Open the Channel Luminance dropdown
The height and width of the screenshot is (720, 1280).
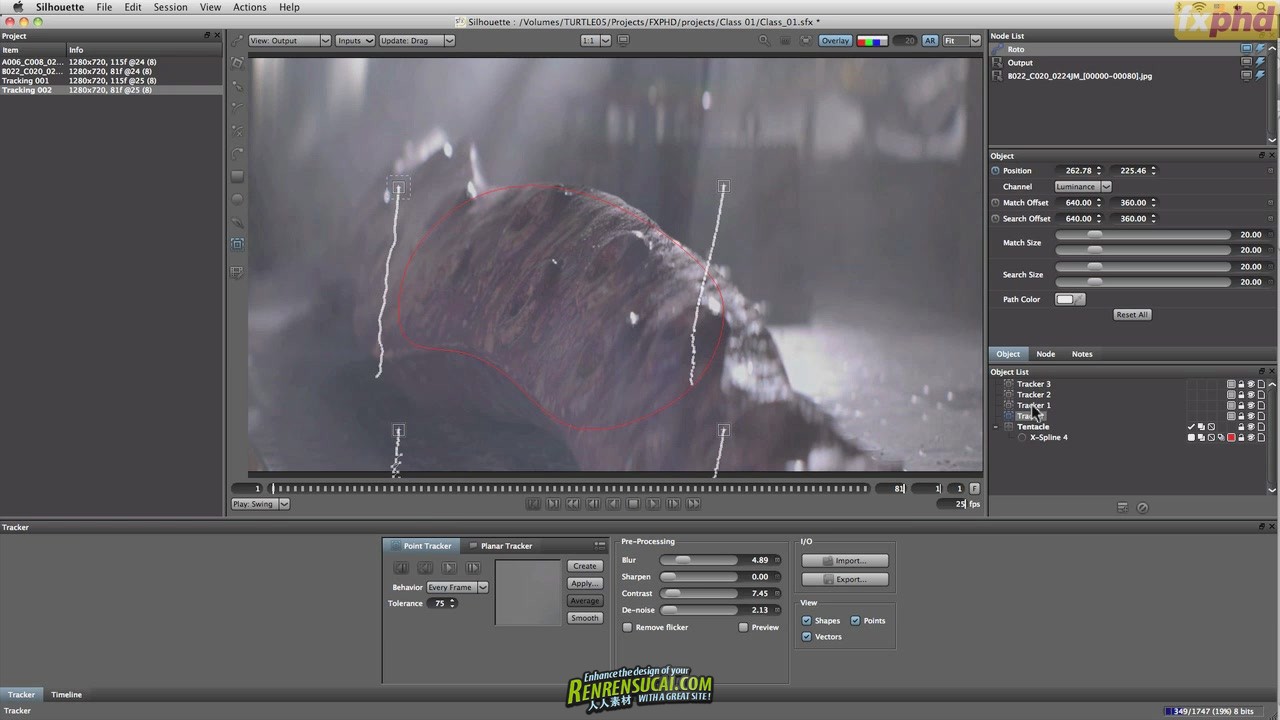1083,187
